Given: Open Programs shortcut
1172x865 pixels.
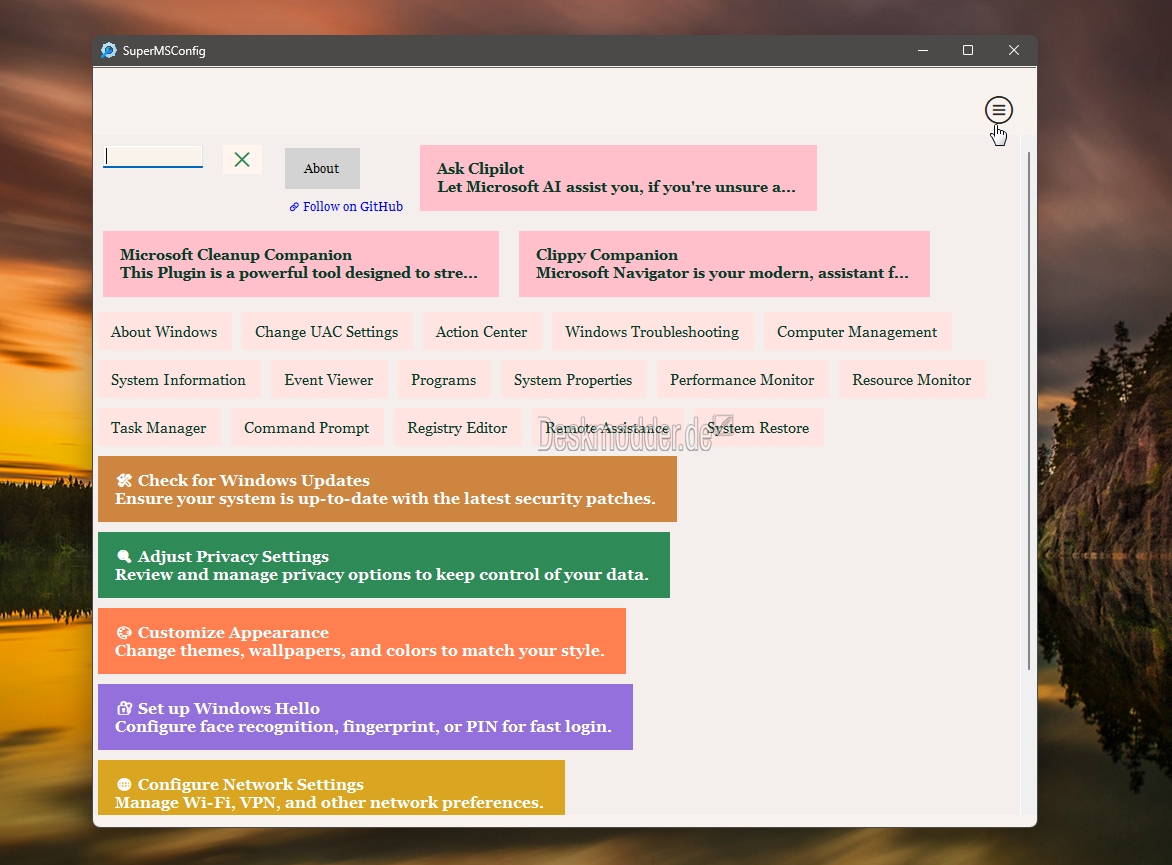Looking at the screenshot, I should (443, 380).
